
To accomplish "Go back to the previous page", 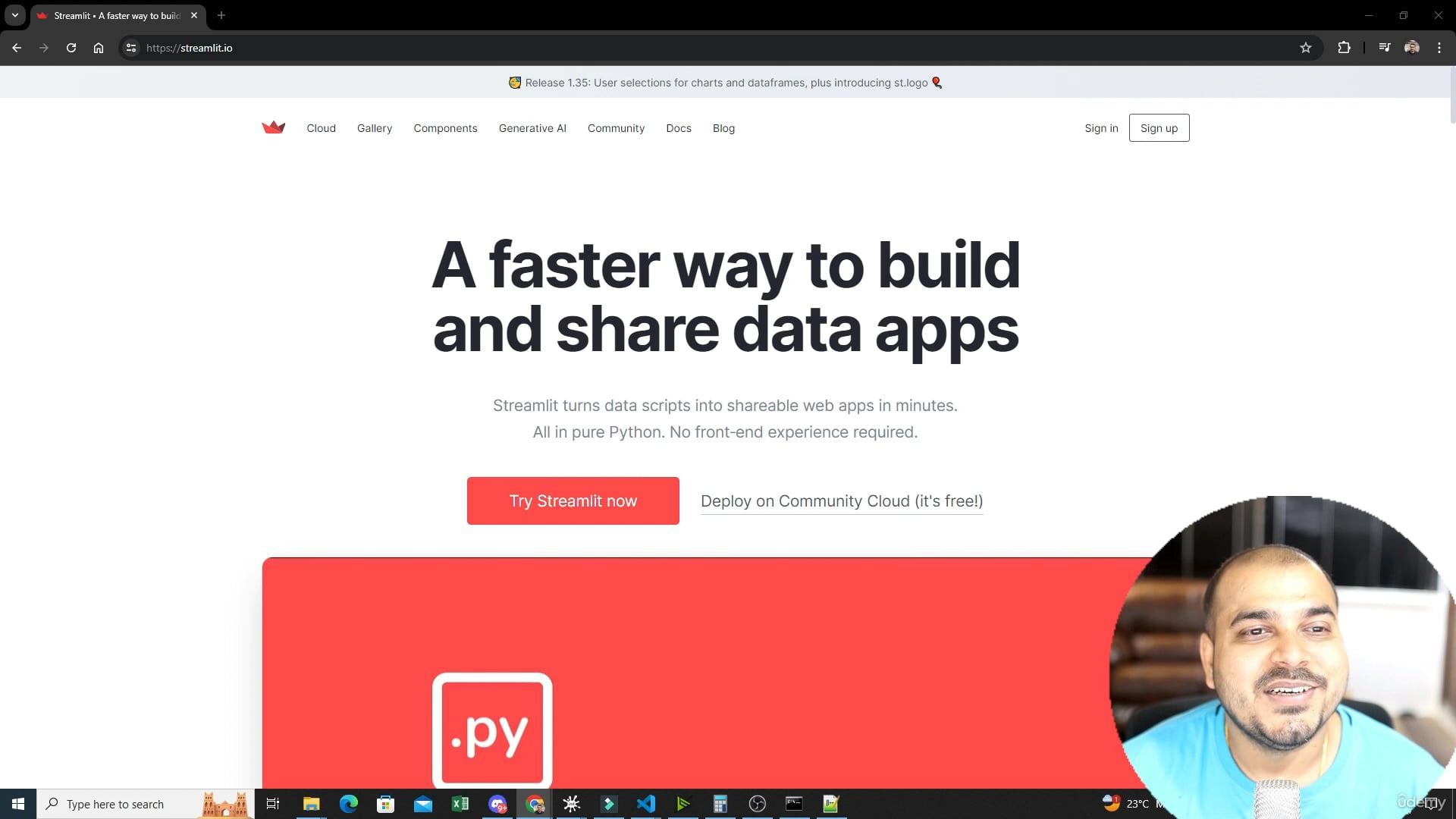I will (17, 48).
